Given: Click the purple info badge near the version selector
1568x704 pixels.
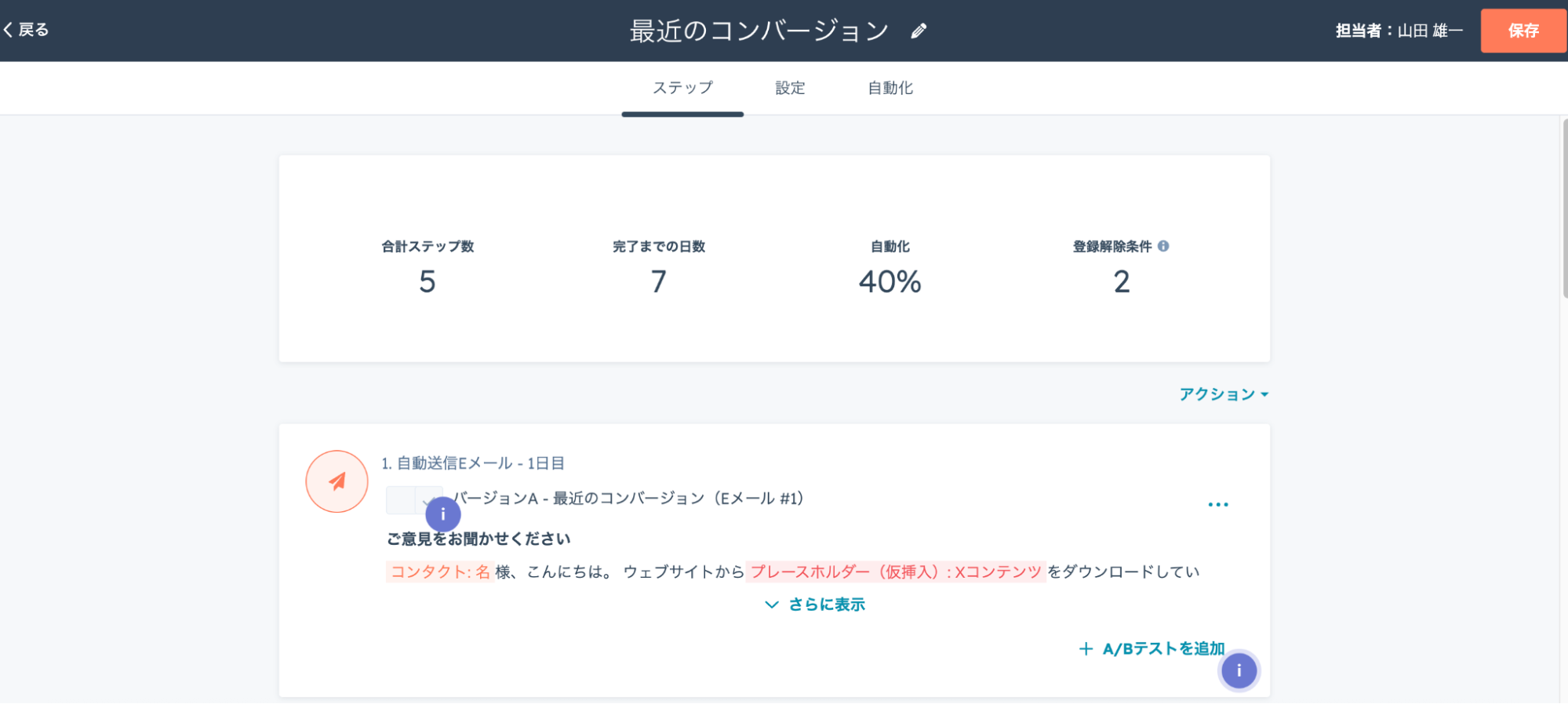Looking at the screenshot, I should (x=443, y=514).
